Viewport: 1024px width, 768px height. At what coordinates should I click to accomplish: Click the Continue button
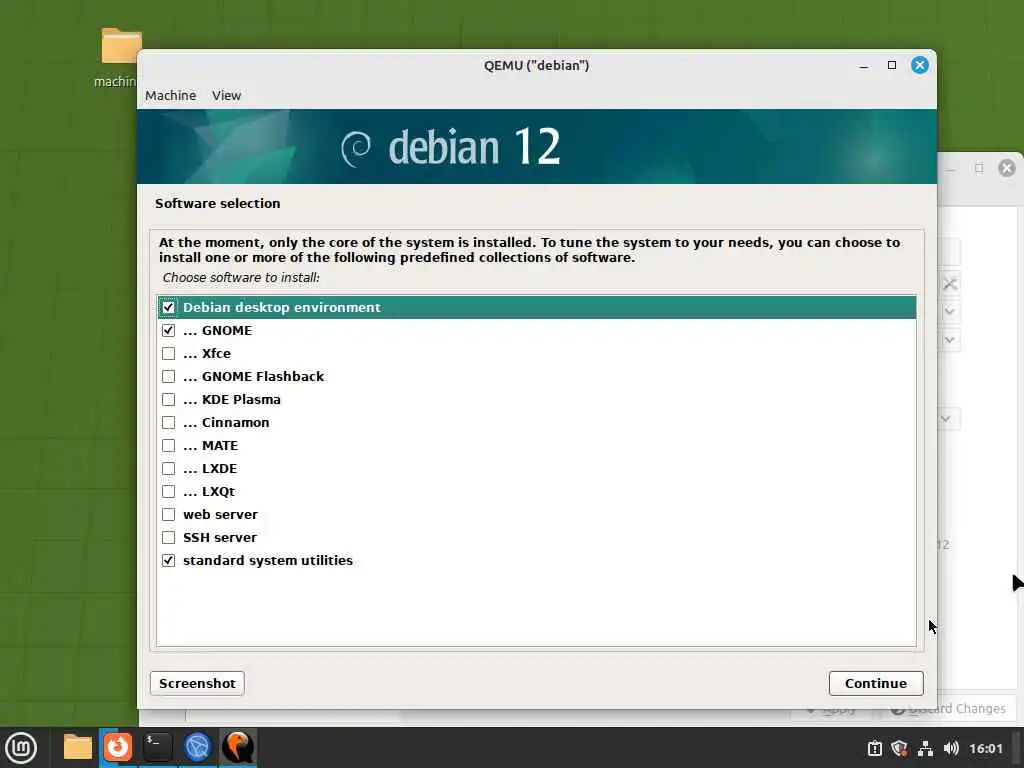[876, 683]
